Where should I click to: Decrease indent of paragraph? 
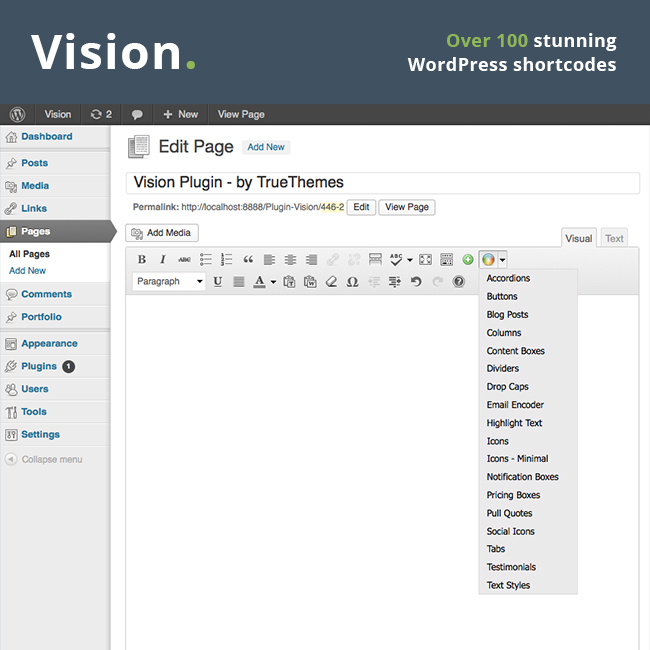[x=374, y=281]
